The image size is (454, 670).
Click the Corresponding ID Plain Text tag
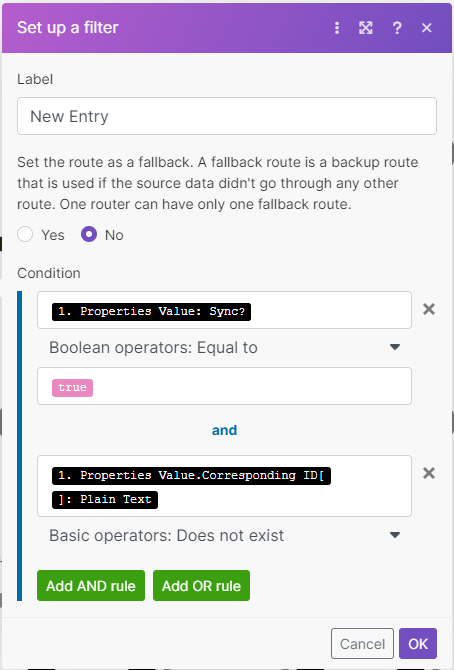click(191, 488)
